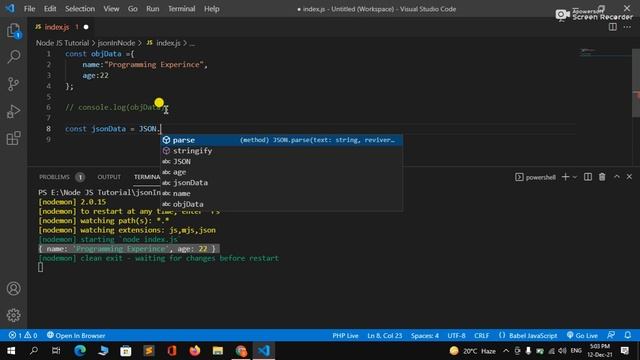This screenshot has height=360, width=640.
Task: Close the terminal panel
Action: coord(629,177)
